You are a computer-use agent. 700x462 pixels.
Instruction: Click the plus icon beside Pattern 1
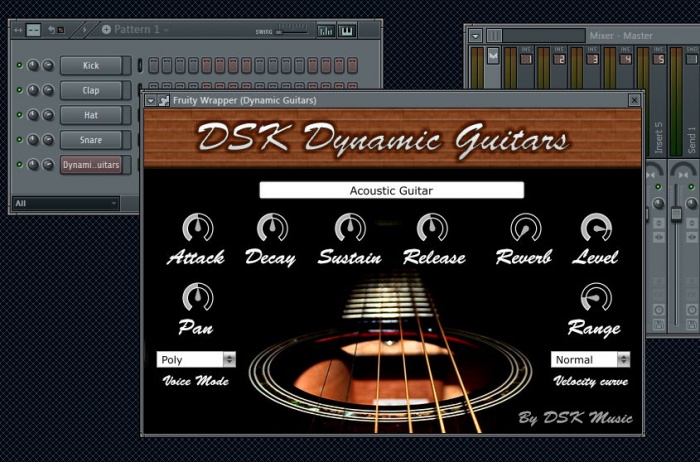tap(106, 29)
